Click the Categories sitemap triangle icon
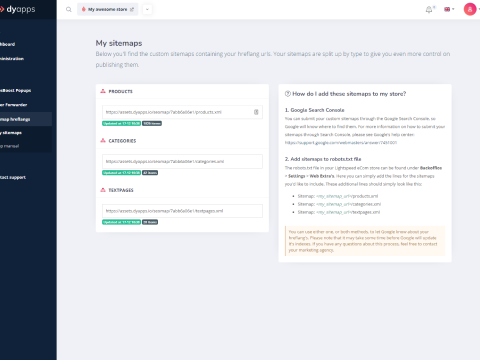 (x=103, y=140)
